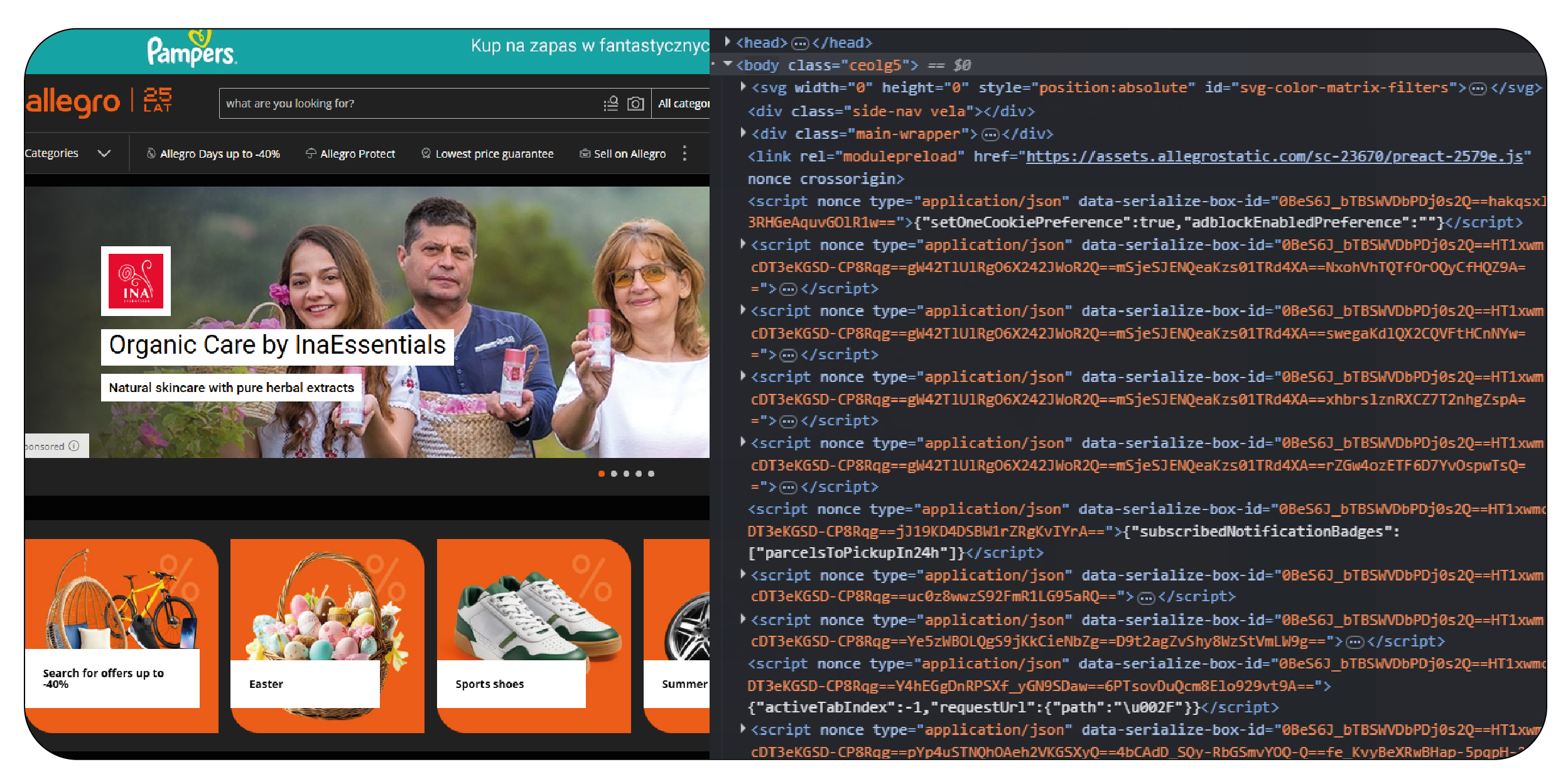
Task: Expand the main-wrapper div ellipsis badge
Action: [990, 134]
